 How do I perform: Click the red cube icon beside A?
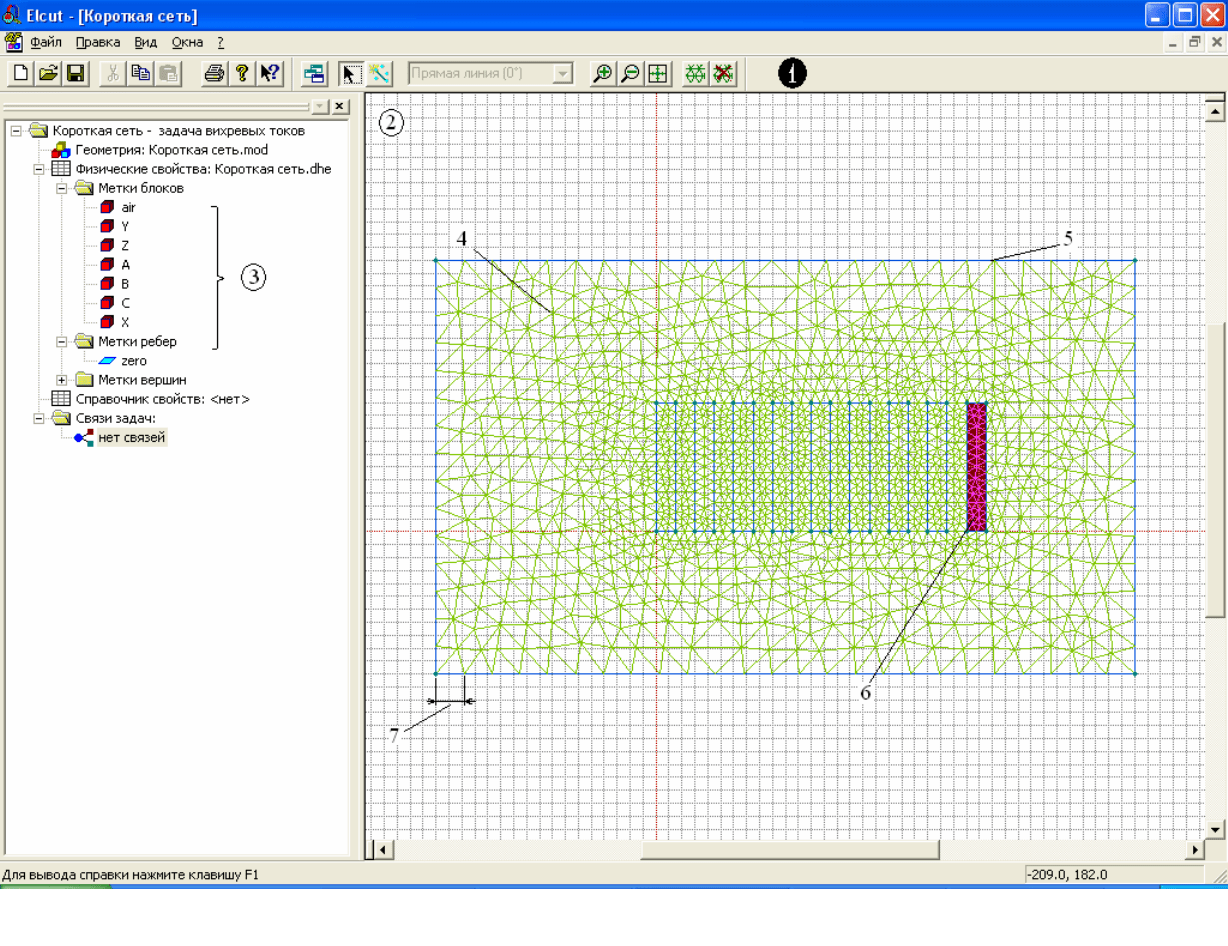107,264
